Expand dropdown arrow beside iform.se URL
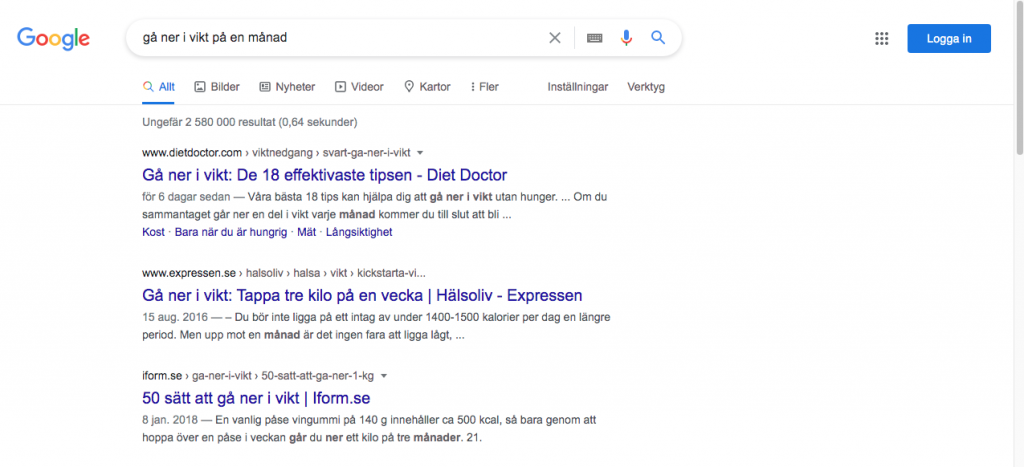The image size is (1024, 467). pos(384,376)
